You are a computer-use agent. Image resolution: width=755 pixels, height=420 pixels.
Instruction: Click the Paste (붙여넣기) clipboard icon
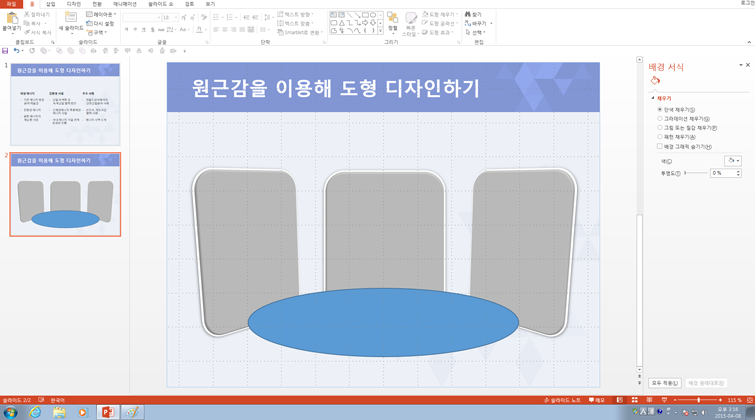click(12, 19)
